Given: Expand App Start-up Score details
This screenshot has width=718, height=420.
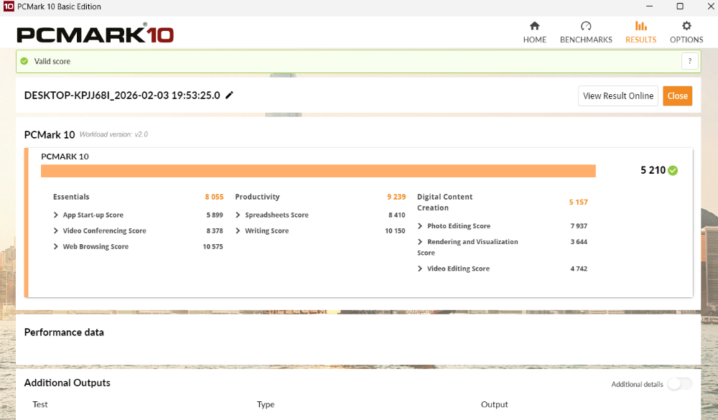Looking at the screenshot, I should click(x=56, y=215).
